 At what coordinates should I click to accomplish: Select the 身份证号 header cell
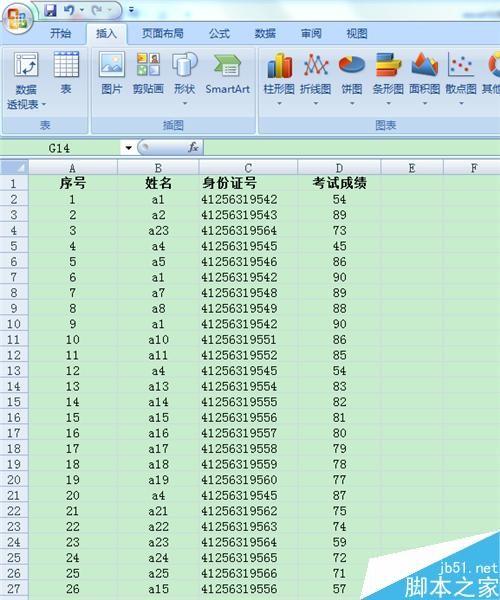coord(248,184)
